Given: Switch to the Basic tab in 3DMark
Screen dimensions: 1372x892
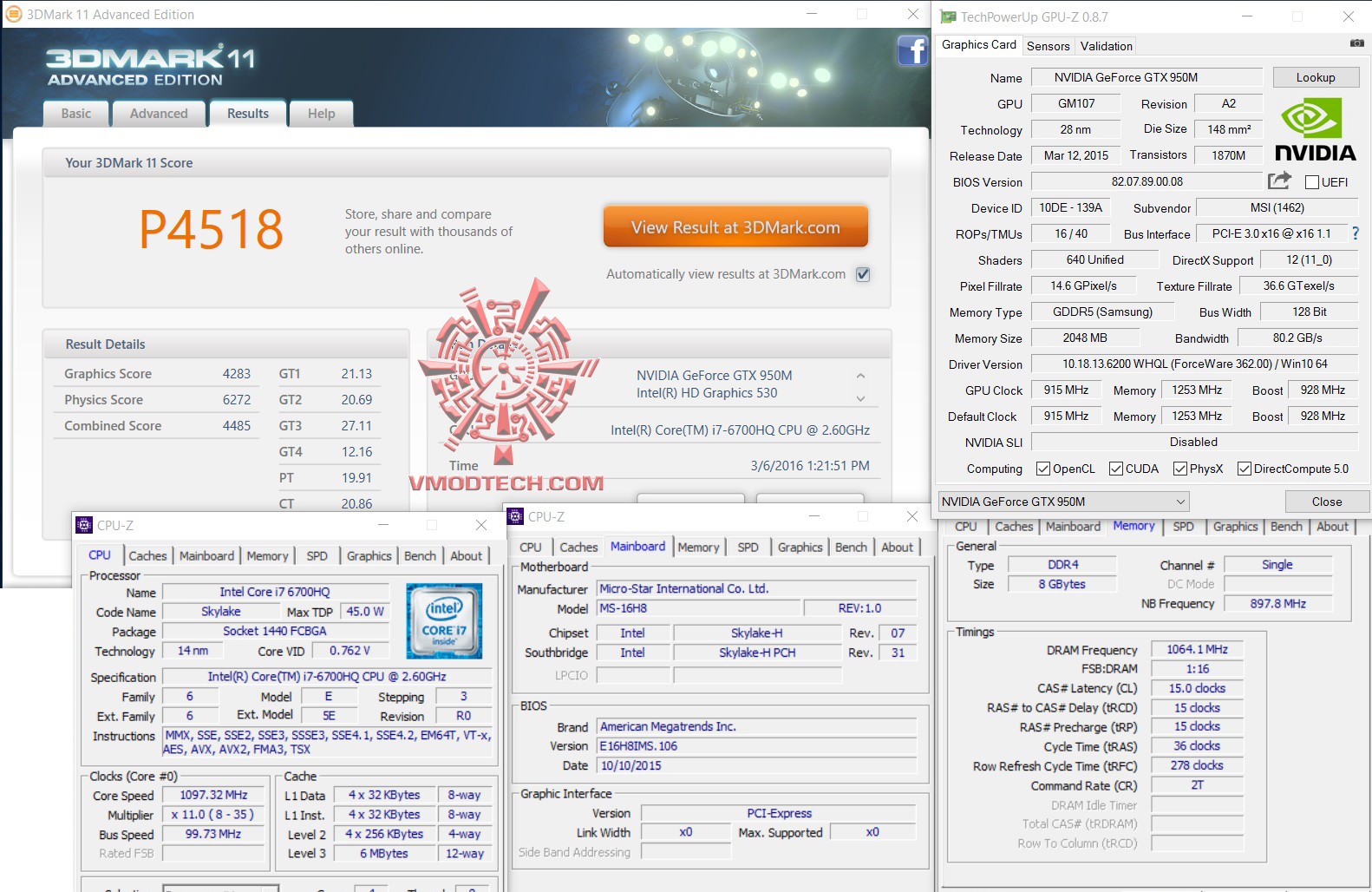Looking at the screenshot, I should [x=76, y=114].
